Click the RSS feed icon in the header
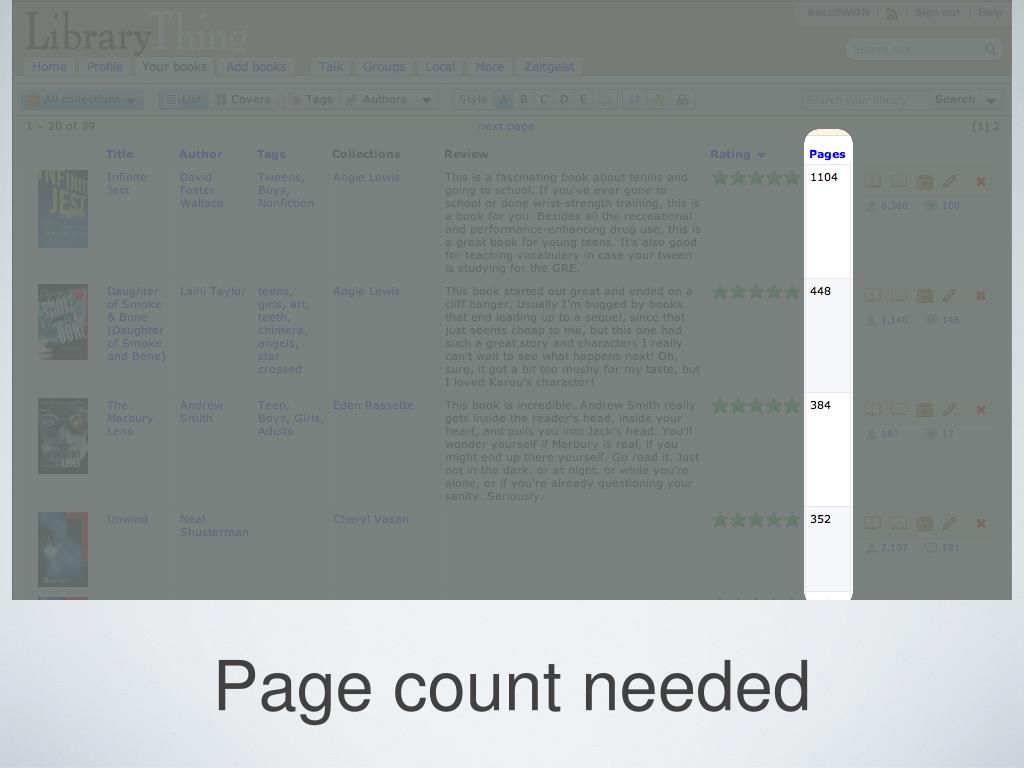This screenshot has width=1024, height=768. (x=891, y=13)
